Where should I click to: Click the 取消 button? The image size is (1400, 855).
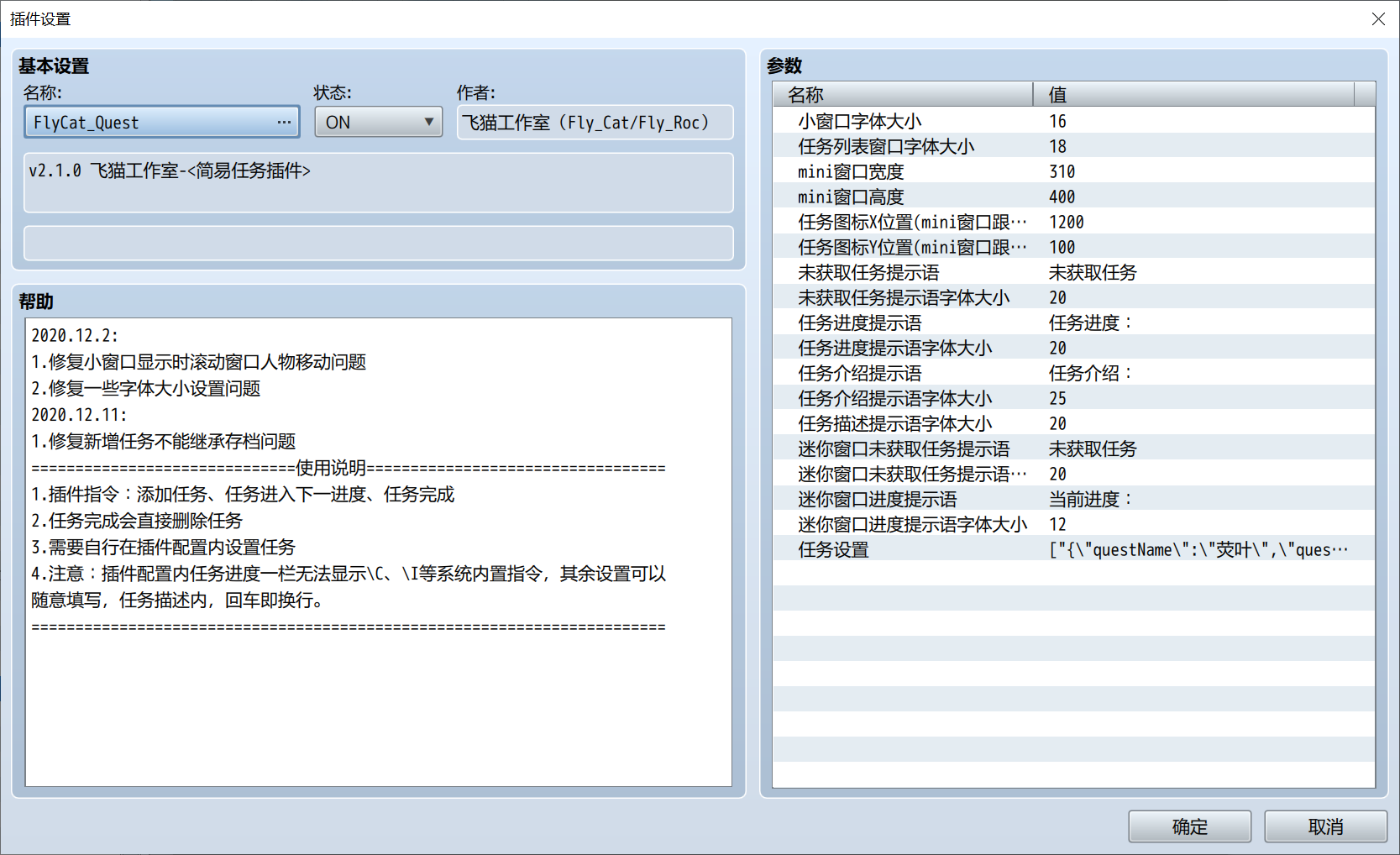tap(1325, 826)
